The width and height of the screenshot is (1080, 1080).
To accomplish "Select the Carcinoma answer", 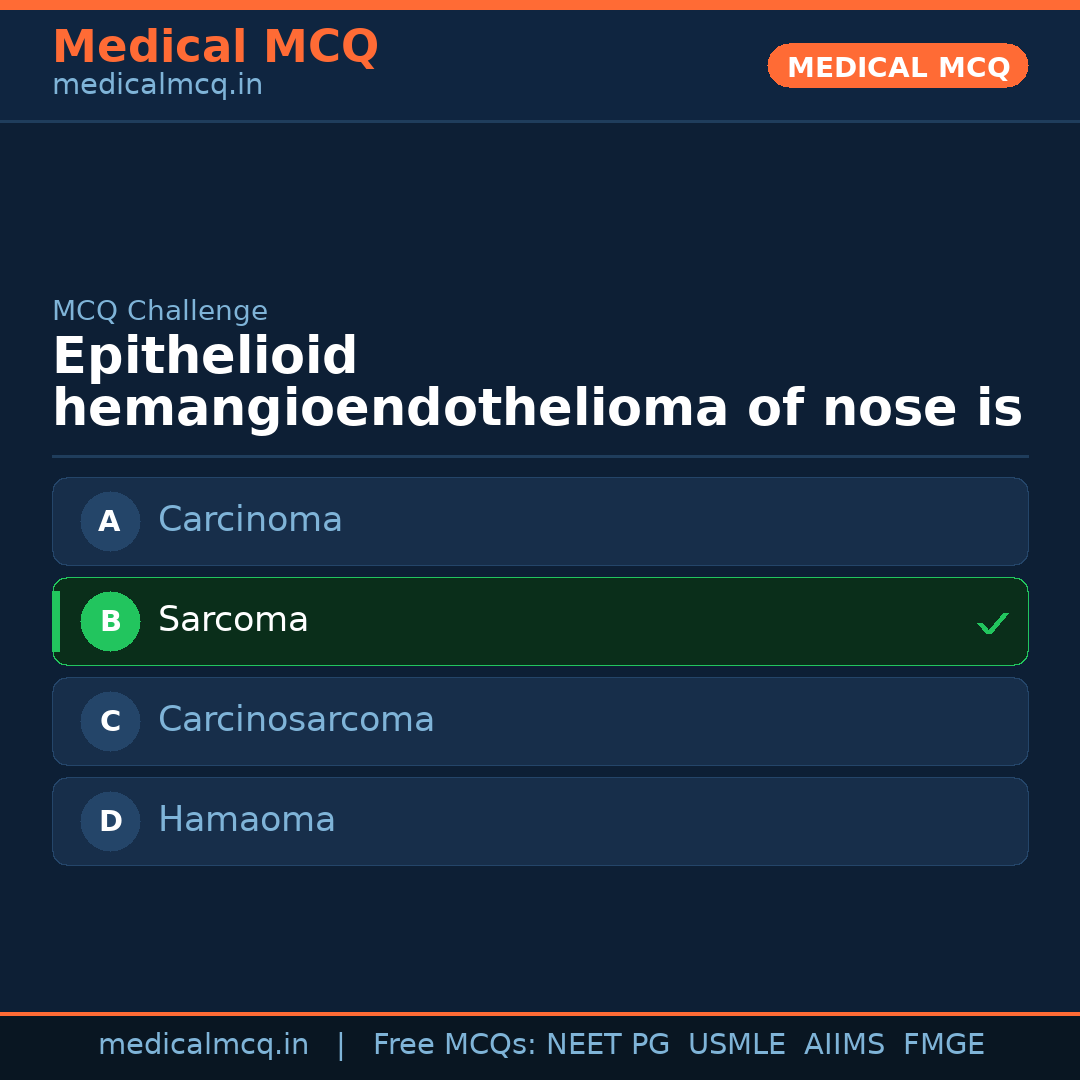I will tap(250, 520).
